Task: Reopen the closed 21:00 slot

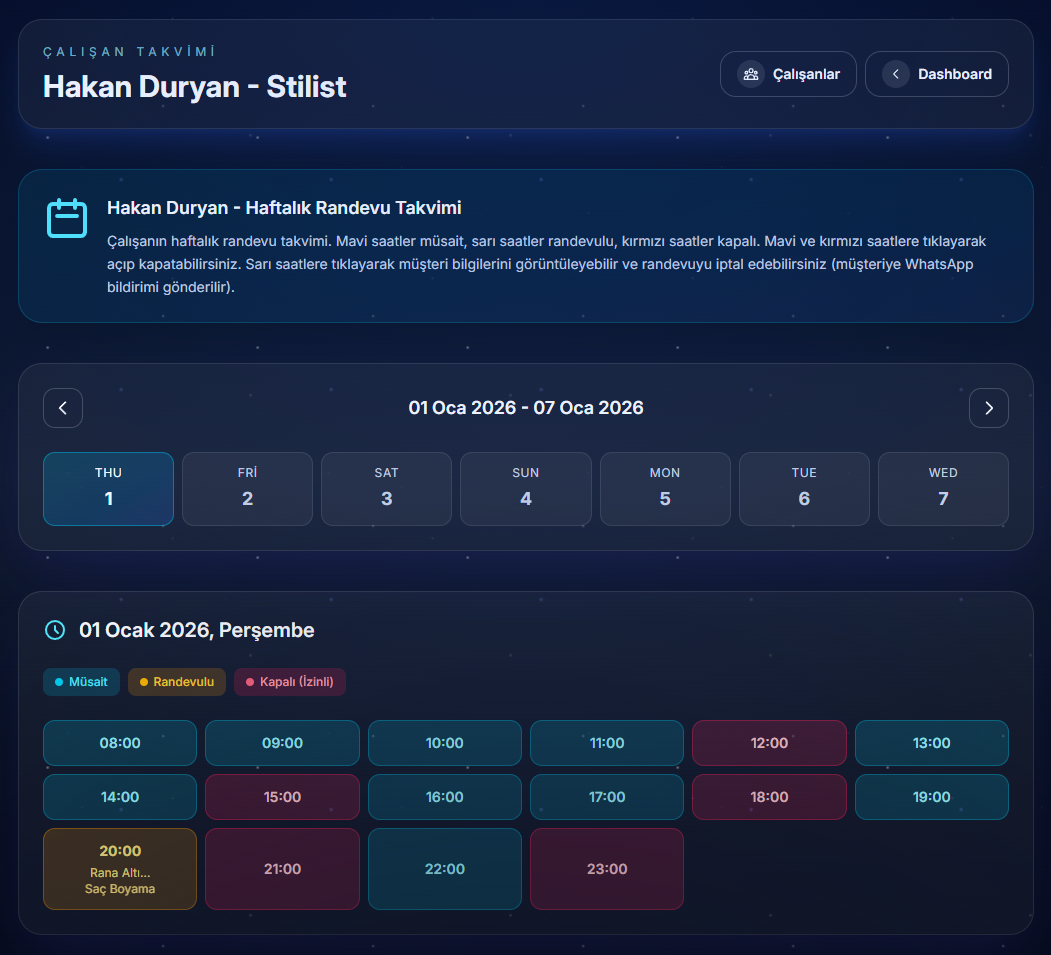Action: (x=282, y=868)
